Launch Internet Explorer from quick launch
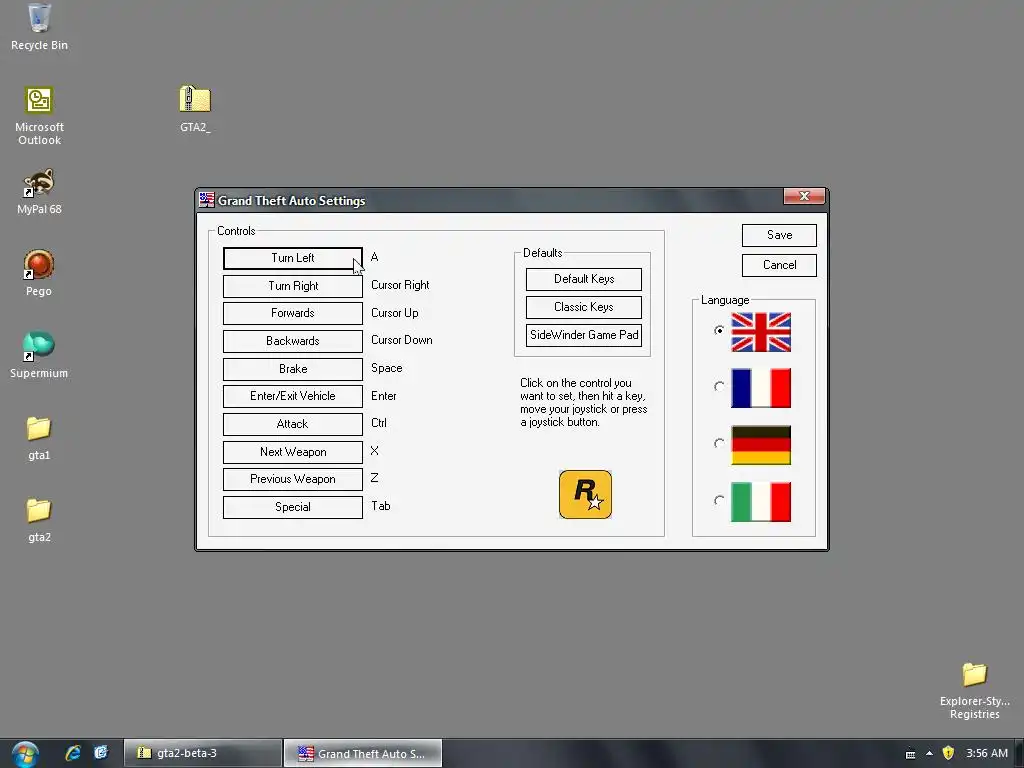 coord(73,753)
